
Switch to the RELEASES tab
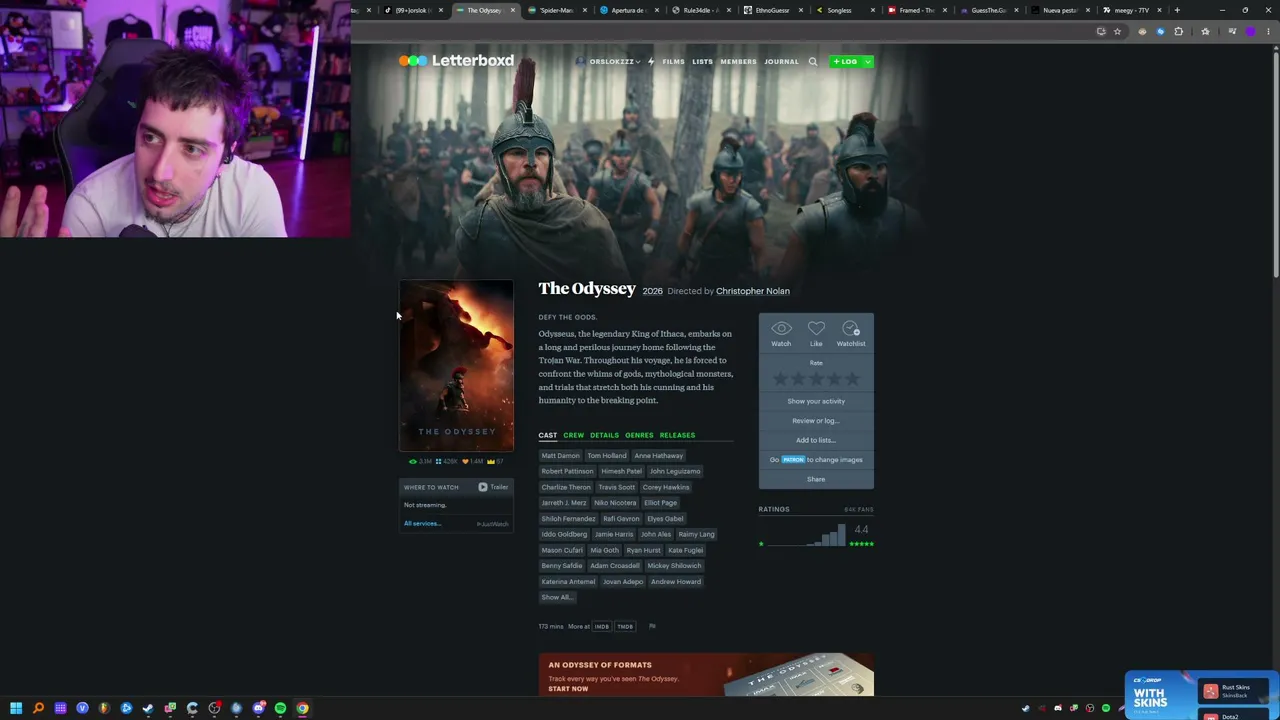(677, 435)
